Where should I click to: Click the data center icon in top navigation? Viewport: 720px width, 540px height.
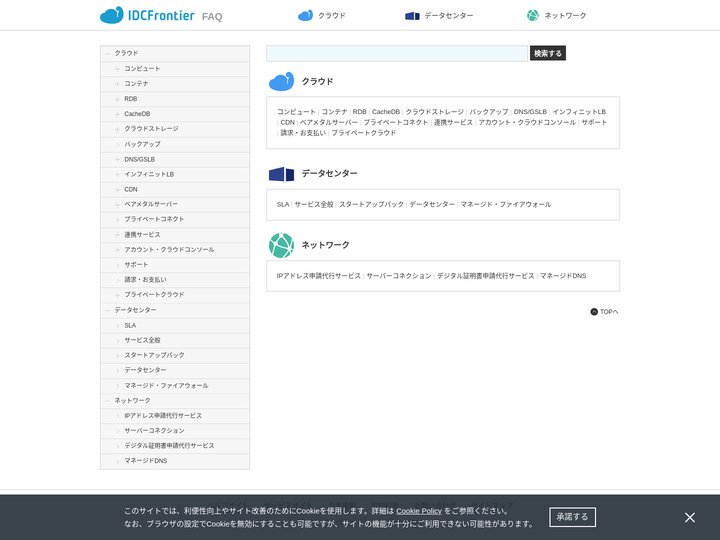(x=412, y=16)
